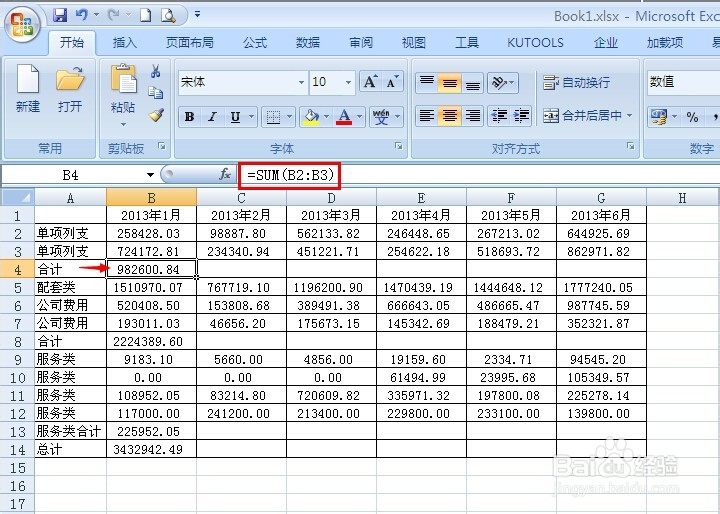
Task: Open the 宋体 font name dropdown
Action: 301,83
